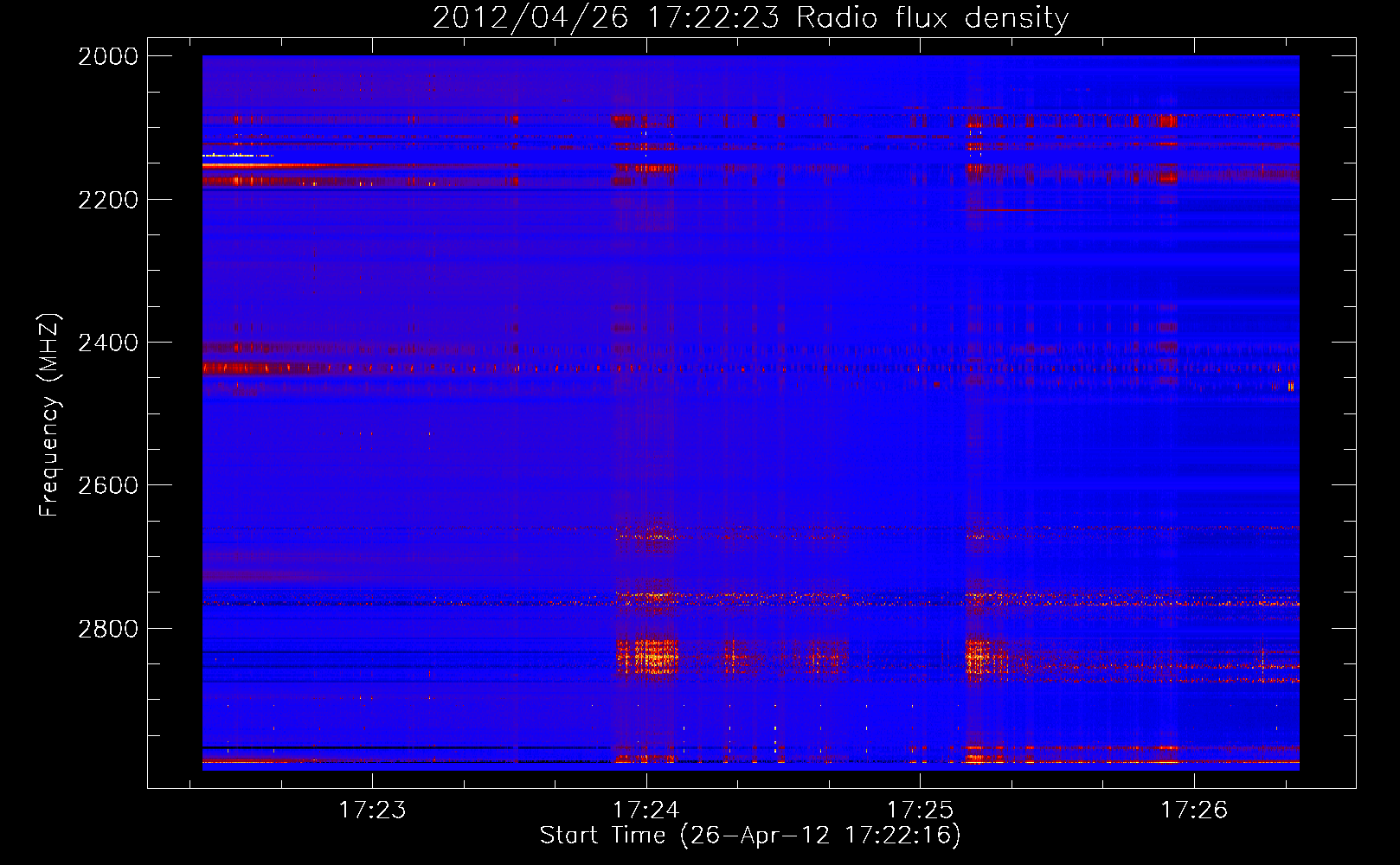Click the 17:23 time axis label
Screen dimensions: 1400x865
(372, 810)
